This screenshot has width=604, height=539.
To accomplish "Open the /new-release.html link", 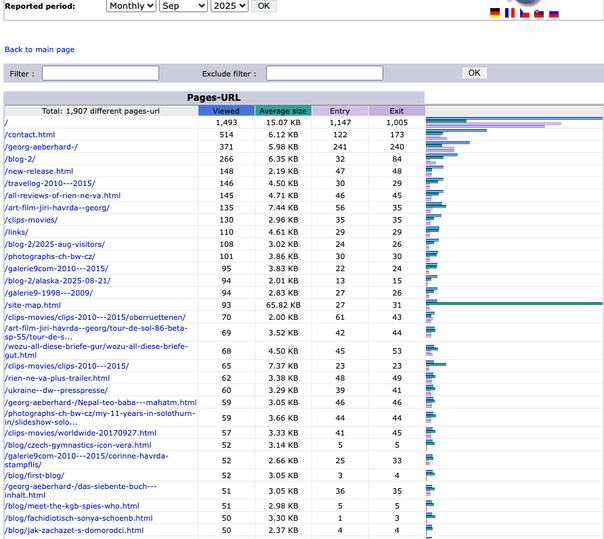I will [39, 171].
